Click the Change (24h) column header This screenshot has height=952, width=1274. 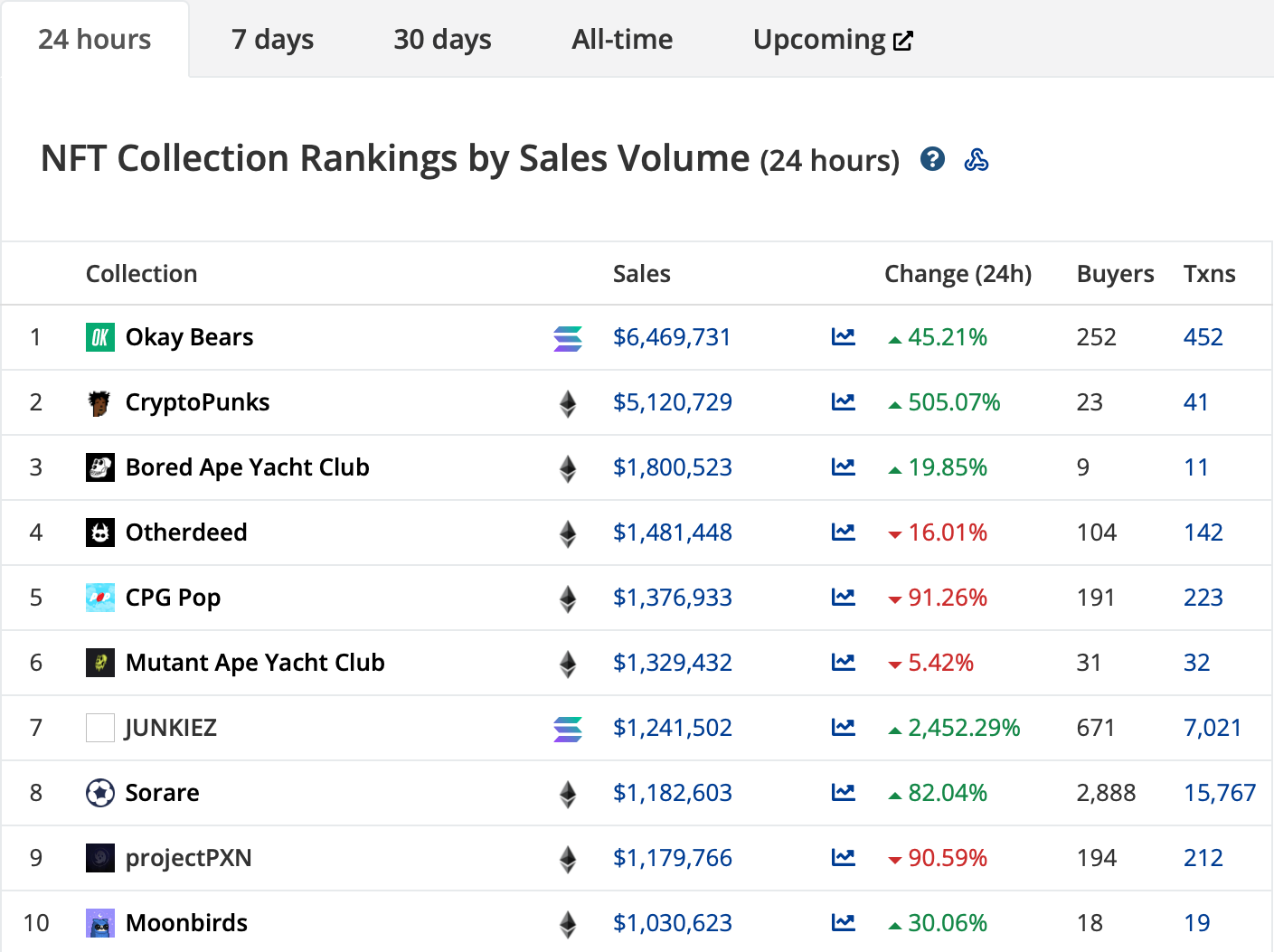coord(958,274)
